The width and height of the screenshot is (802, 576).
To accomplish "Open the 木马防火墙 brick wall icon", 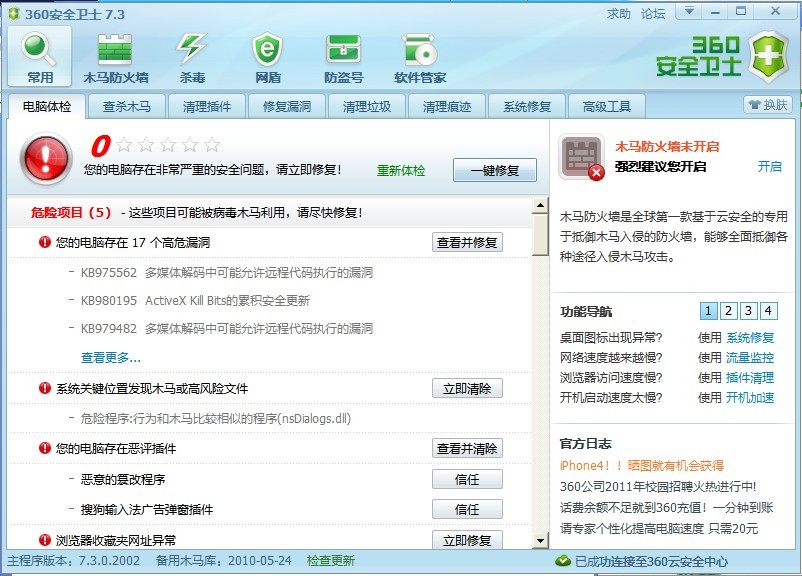I will [x=116, y=57].
